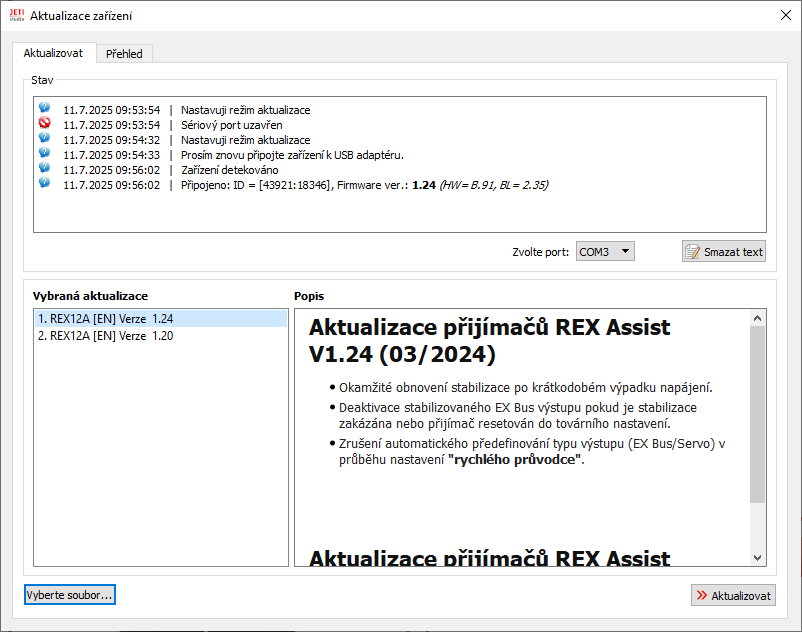Select update 2. REX12A [EN] Verze 1.20
Viewport: 802px width, 632px height.
click(161, 336)
